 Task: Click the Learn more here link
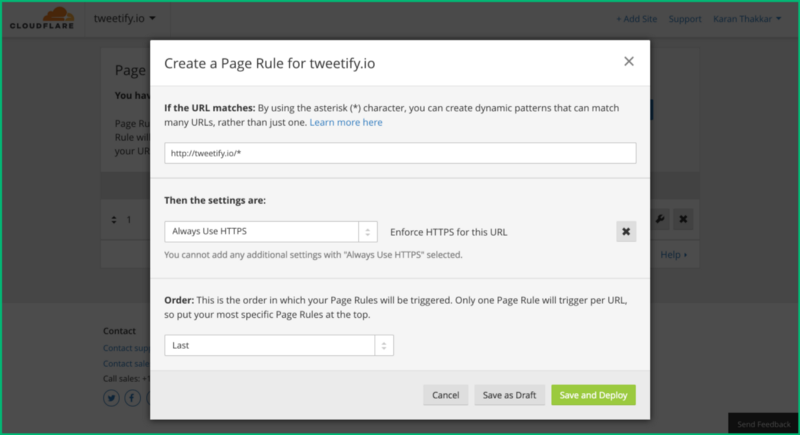(346, 122)
